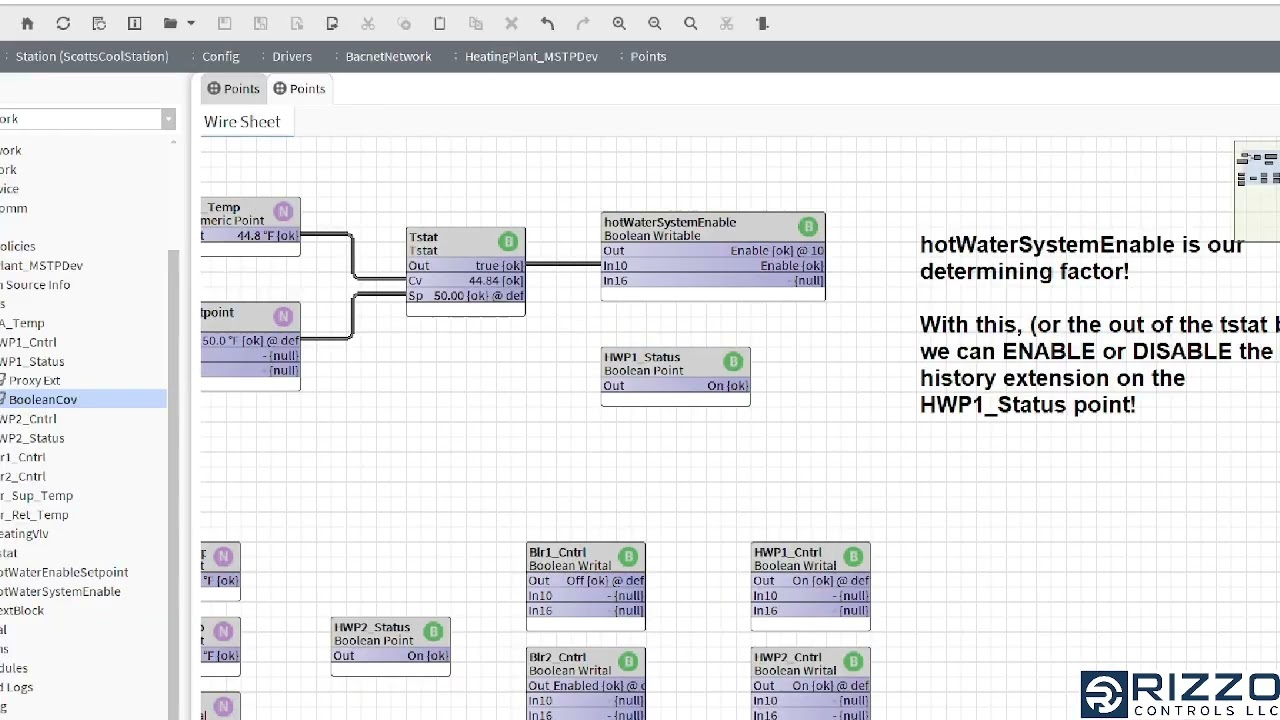The image size is (1280, 720).
Task: Open the HeatingPlant_MSTPDev breadcrumb
Action: pyautogui.click(x=531, y=56)
